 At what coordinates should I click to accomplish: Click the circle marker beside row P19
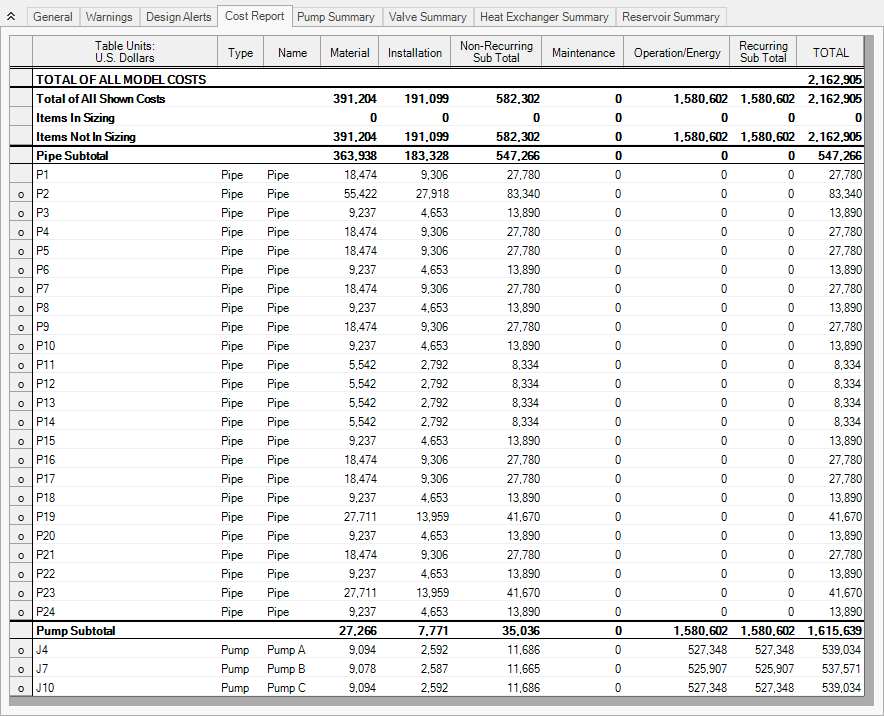click(21, 518)
